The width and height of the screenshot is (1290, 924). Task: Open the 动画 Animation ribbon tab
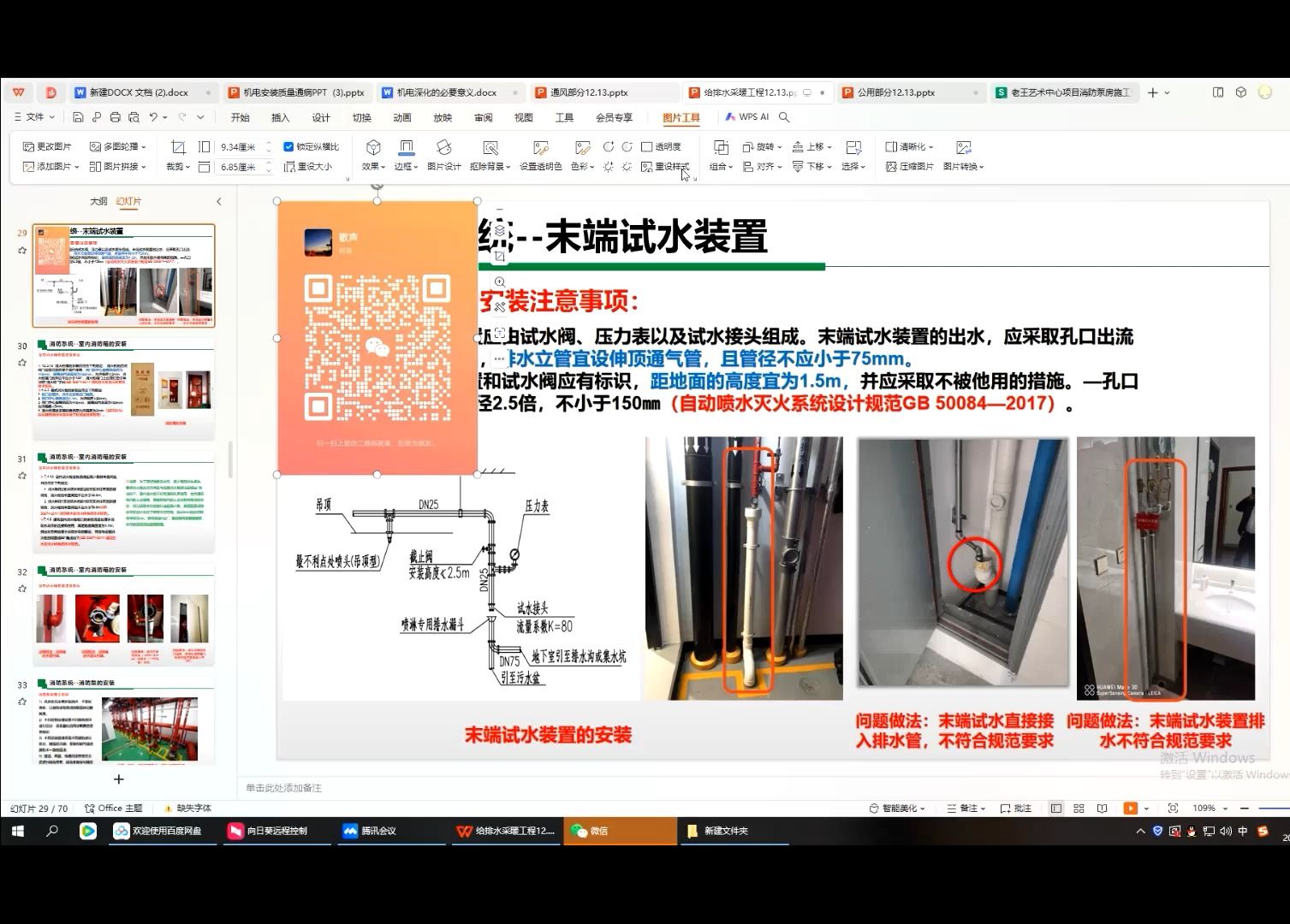402,117
